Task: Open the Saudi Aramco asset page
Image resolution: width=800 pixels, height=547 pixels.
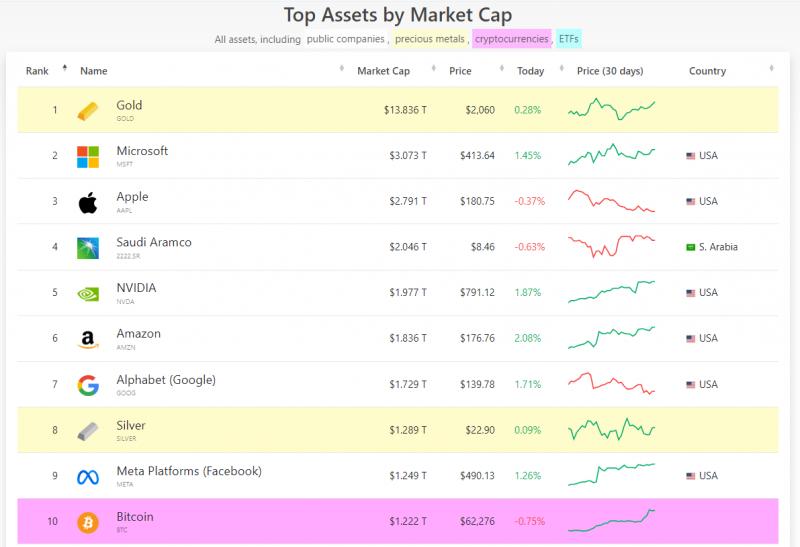Action: click(x=154, y=242)
